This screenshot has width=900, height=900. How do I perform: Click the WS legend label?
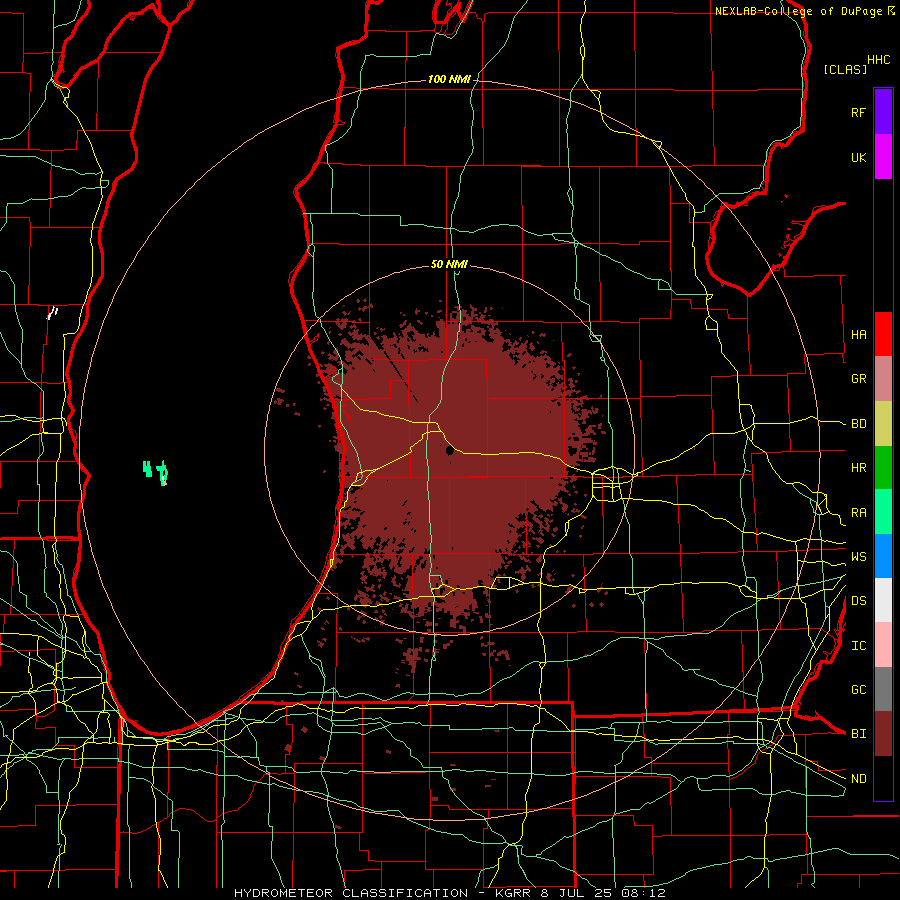point(858,557)
